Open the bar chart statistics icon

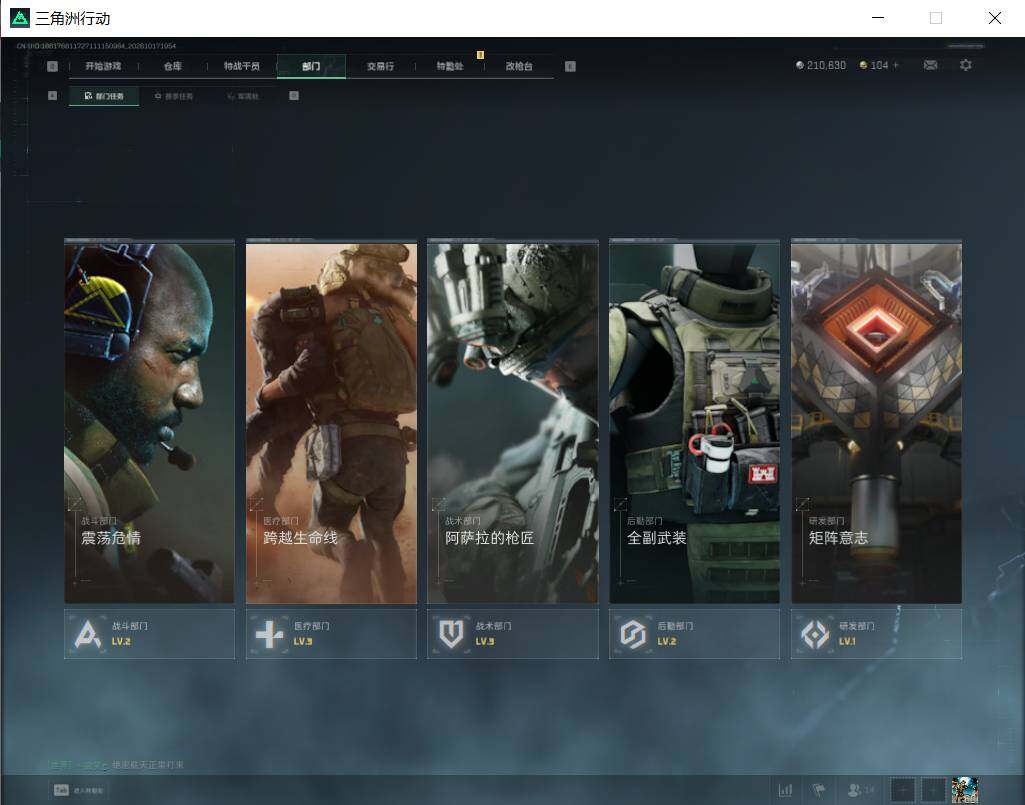tap(785, 790)
